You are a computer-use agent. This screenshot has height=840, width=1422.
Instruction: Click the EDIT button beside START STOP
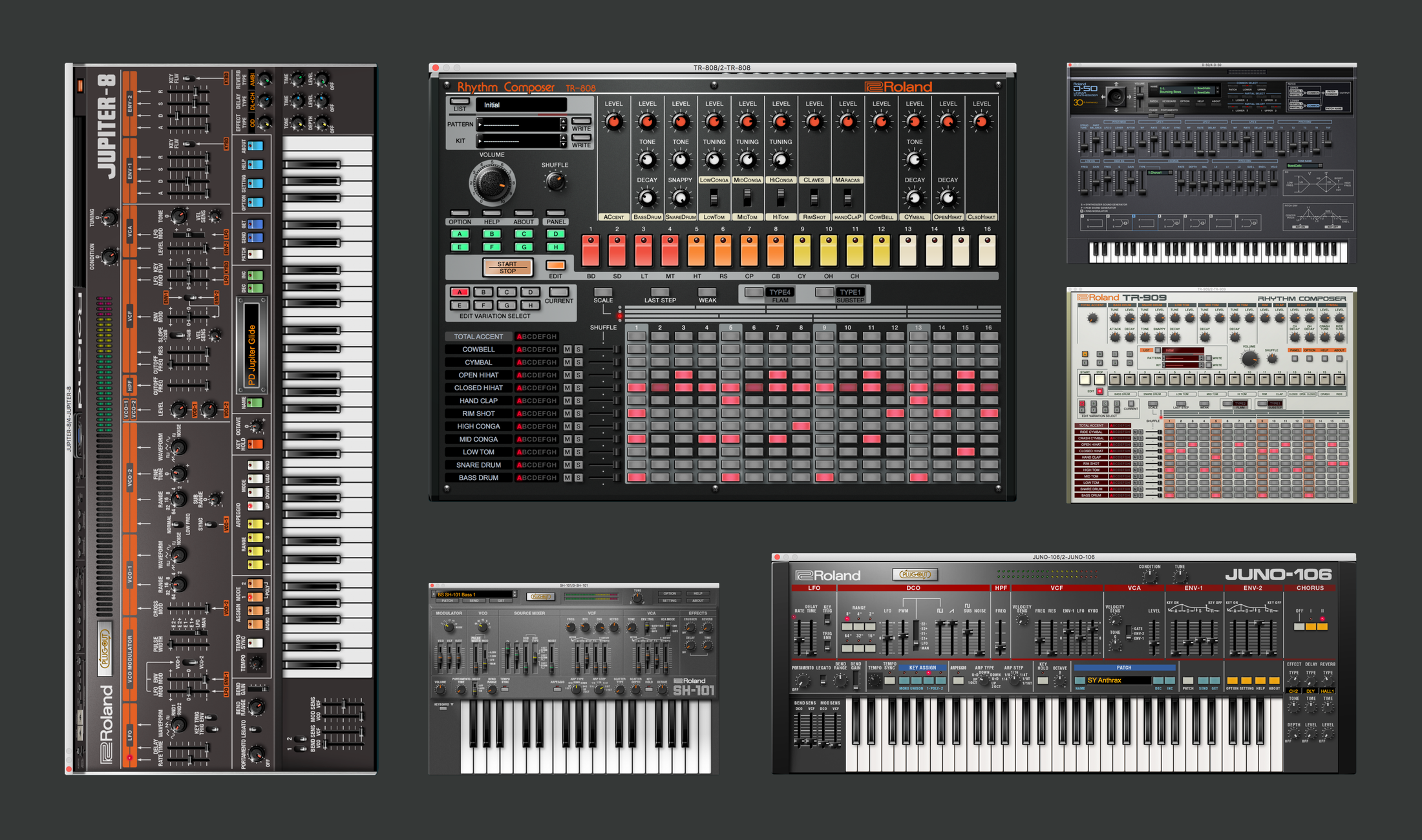click(555, 266)
